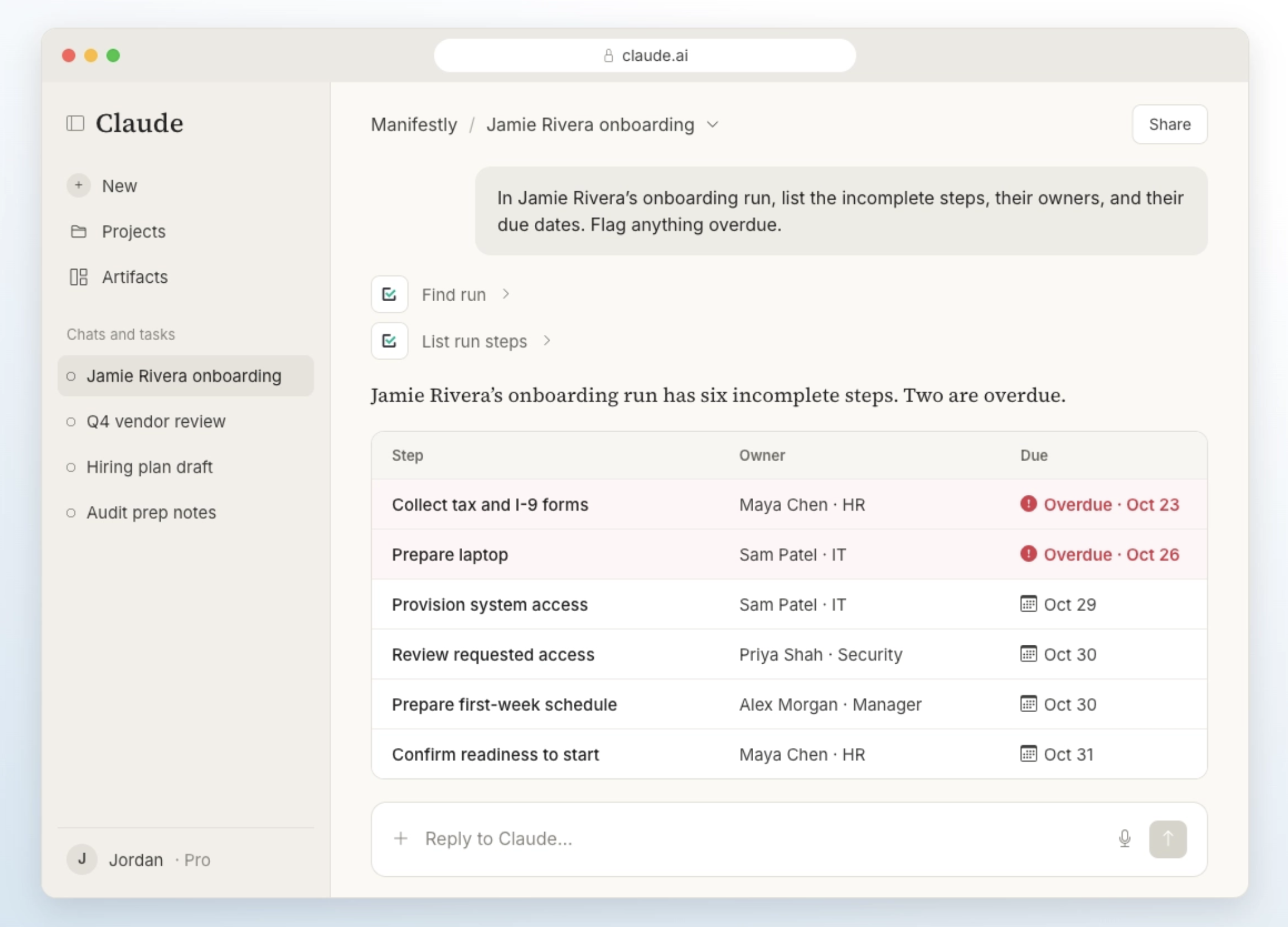
Task: Select 'Review requested access' step
Action: coord(493,655)
